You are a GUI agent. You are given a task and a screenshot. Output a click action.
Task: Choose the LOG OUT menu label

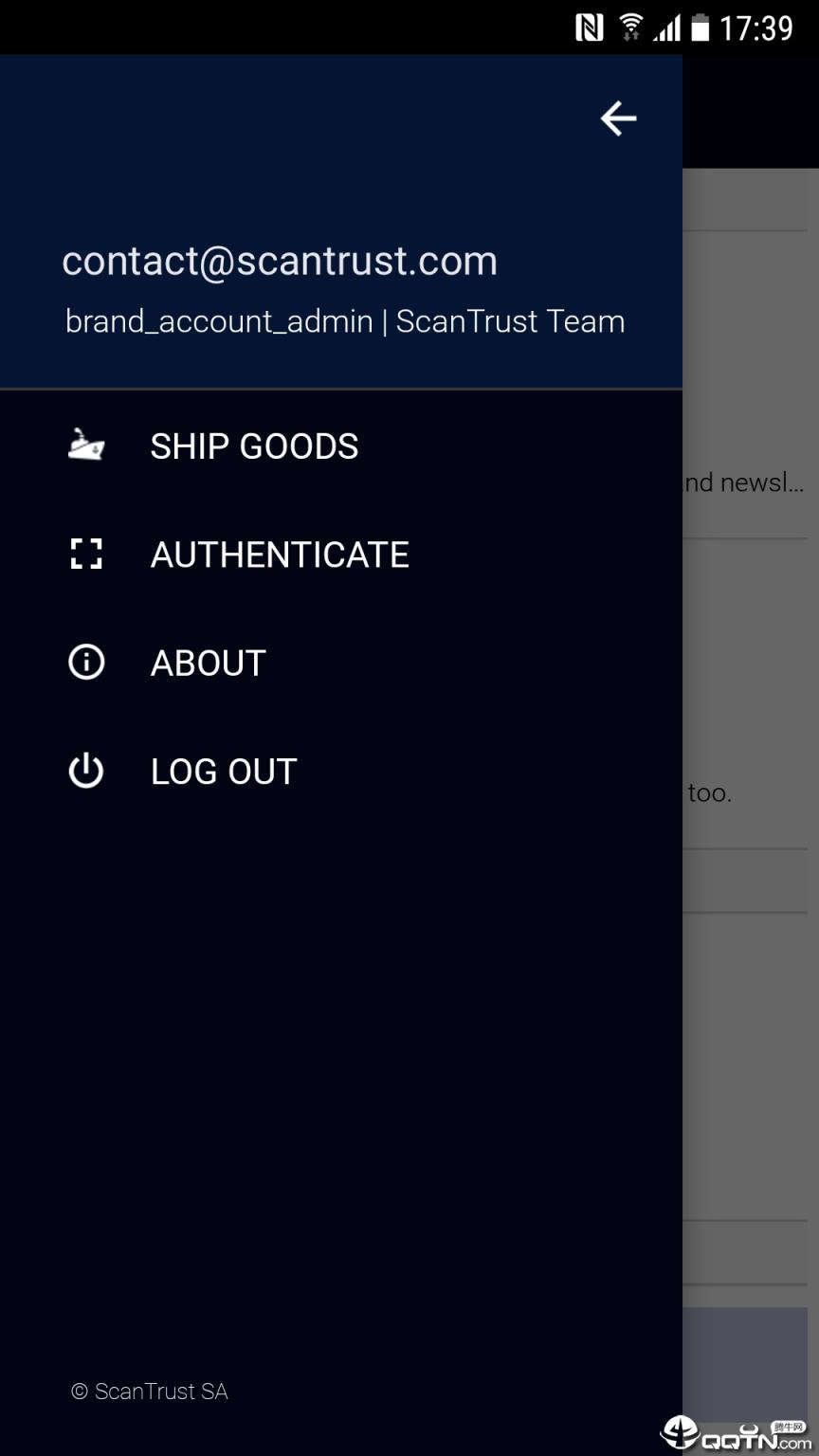coord(224,772)
